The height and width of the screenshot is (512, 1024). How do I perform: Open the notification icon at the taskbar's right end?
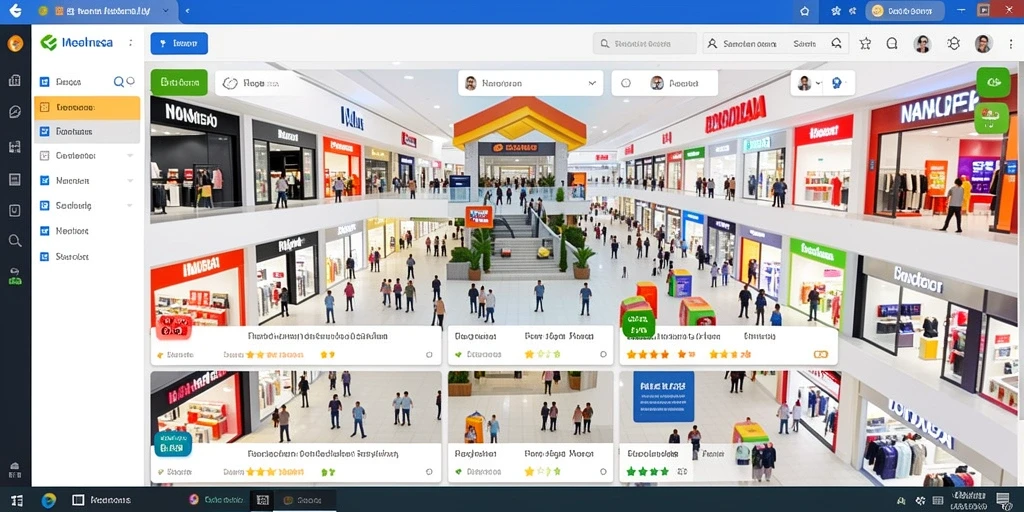(1002, 500)
